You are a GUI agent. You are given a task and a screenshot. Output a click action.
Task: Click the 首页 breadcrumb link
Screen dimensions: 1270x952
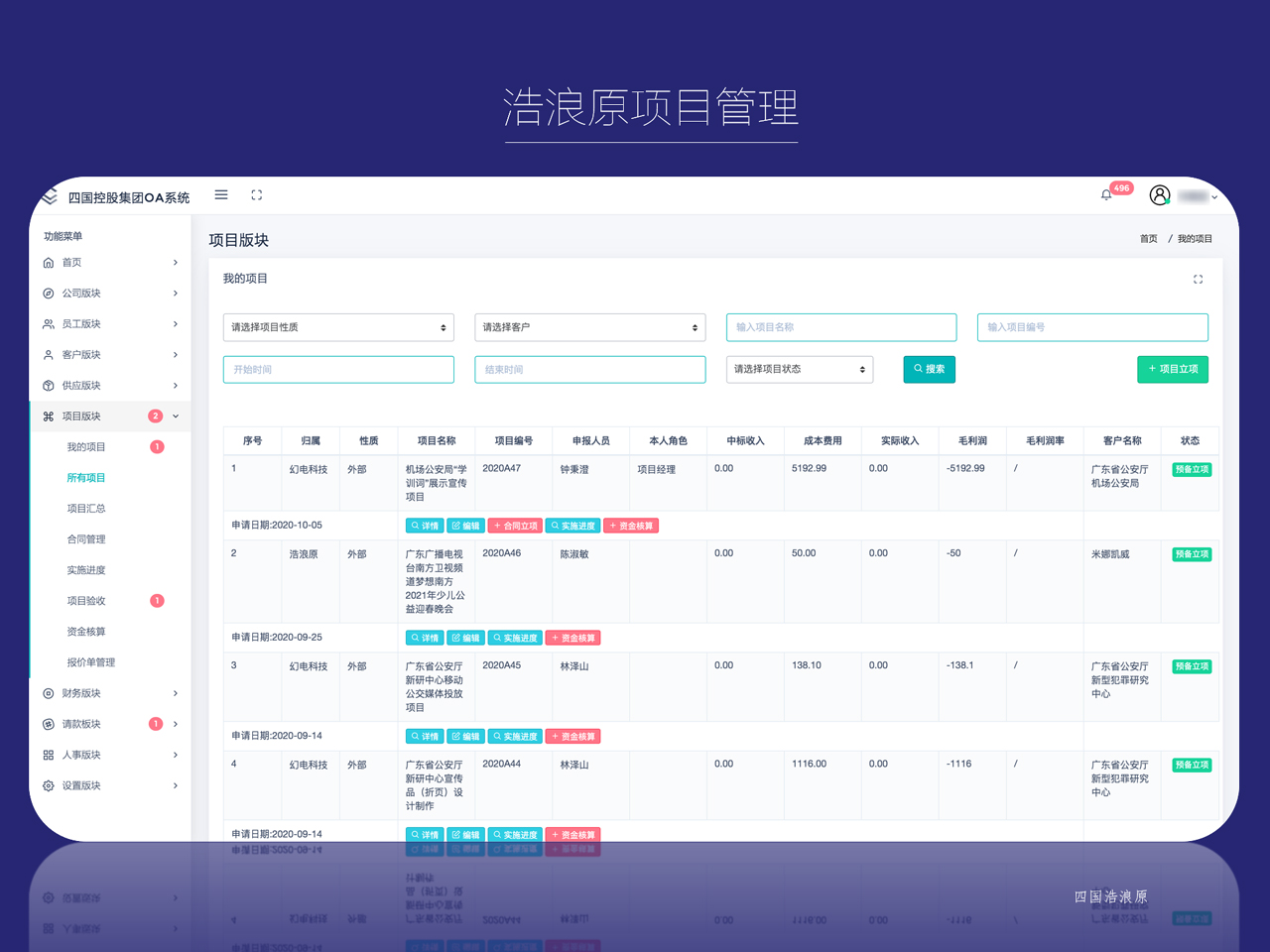(x=1148, y=239)
